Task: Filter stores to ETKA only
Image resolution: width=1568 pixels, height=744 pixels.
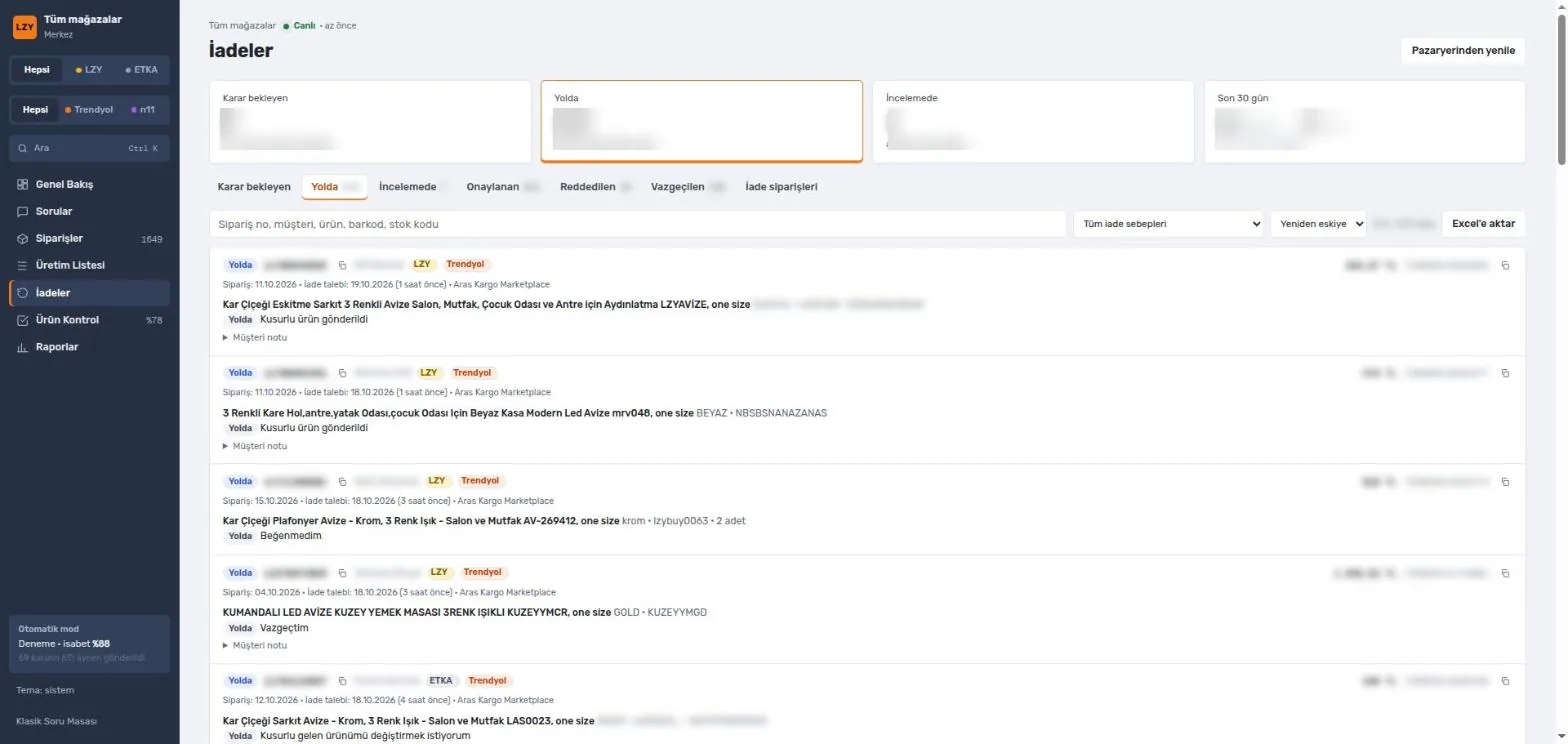Action: point(142,70)
